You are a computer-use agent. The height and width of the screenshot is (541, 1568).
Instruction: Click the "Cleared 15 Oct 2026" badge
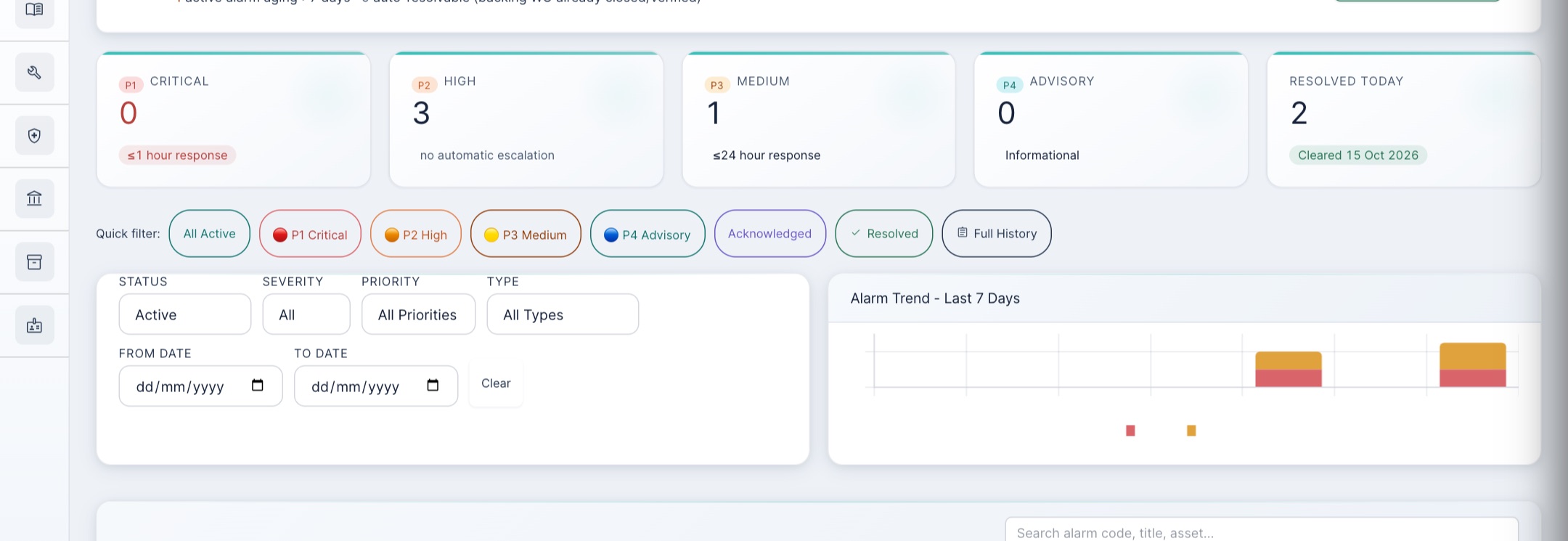1358,155
